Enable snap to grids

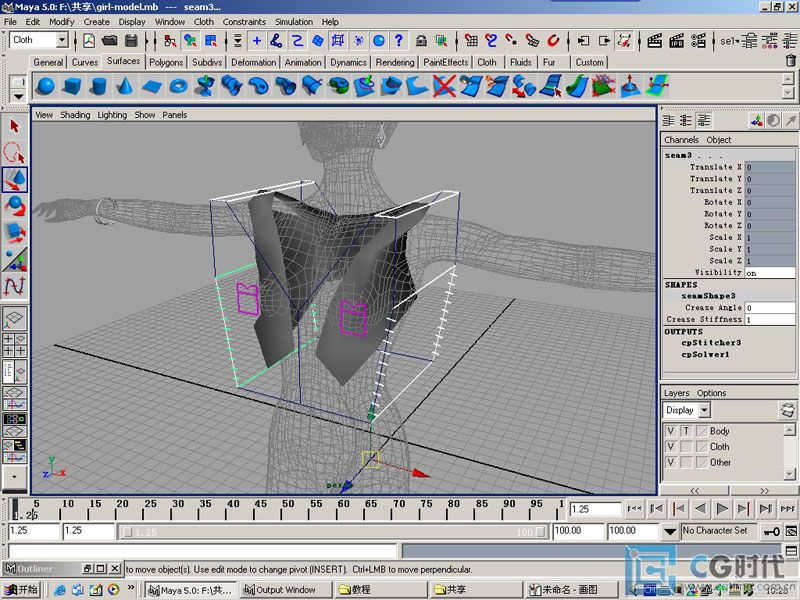(x=471, y=40)
